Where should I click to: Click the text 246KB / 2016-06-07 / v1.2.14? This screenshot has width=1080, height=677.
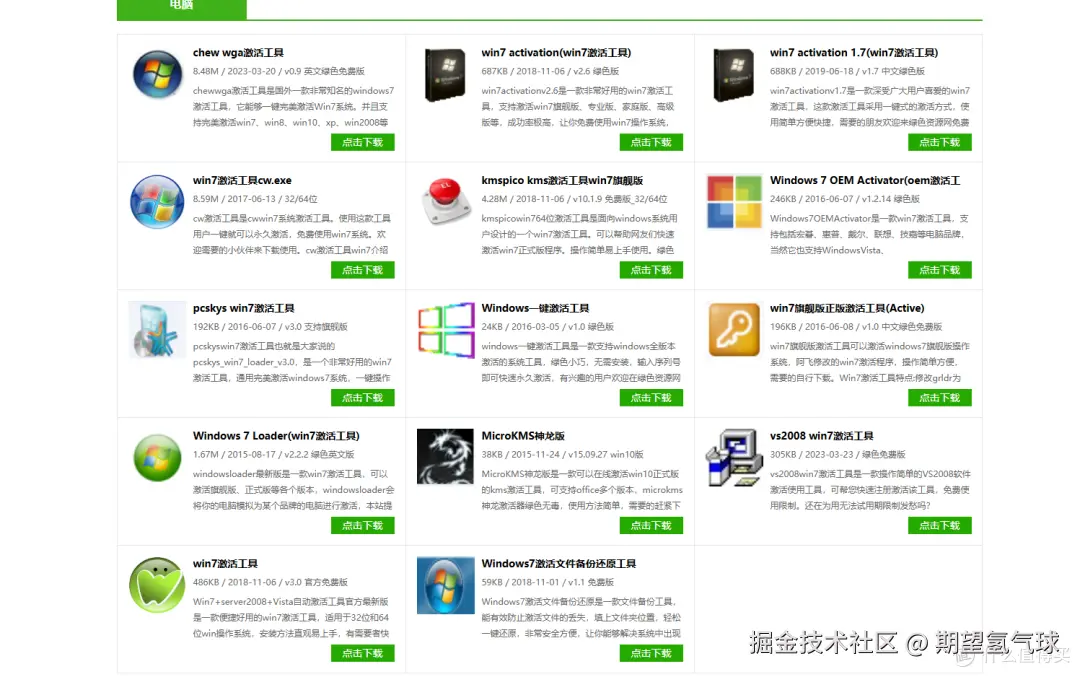tap(830, 199)
